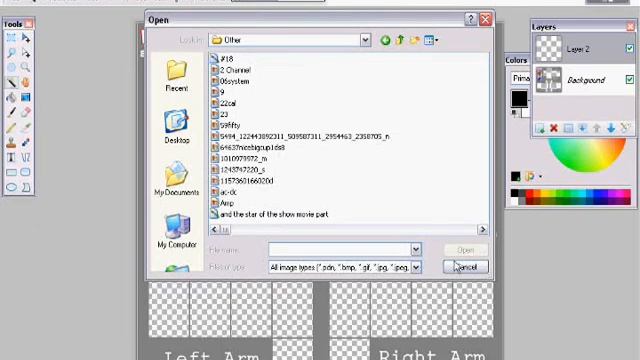The width and height of the screenshot is (640, 360).
Task: Choose red swatch in the palette
Action: (x=530, y=193)
